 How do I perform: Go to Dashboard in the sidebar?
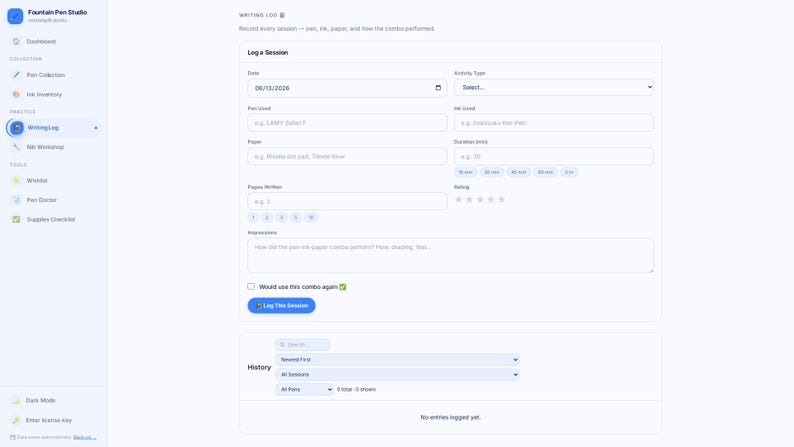click(x=54, y=42)
